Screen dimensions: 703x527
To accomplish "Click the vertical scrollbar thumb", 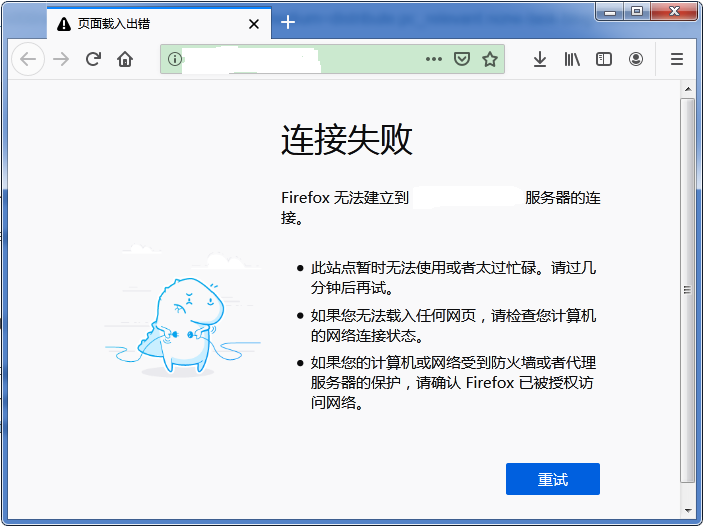I will click(687, 290).
